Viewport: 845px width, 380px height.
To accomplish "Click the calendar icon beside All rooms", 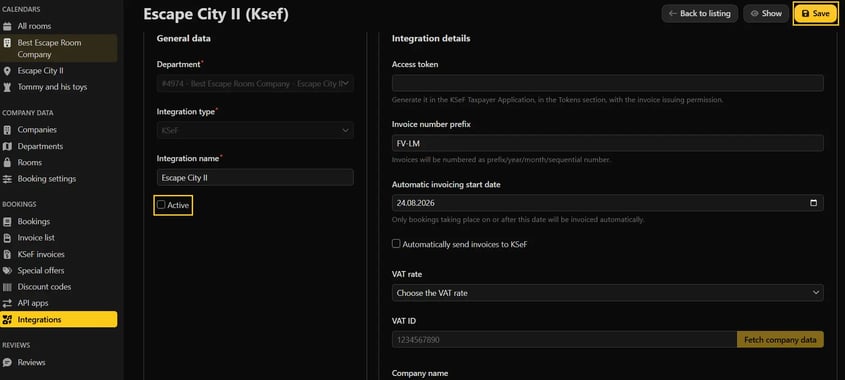I will [x=7, y=26].
